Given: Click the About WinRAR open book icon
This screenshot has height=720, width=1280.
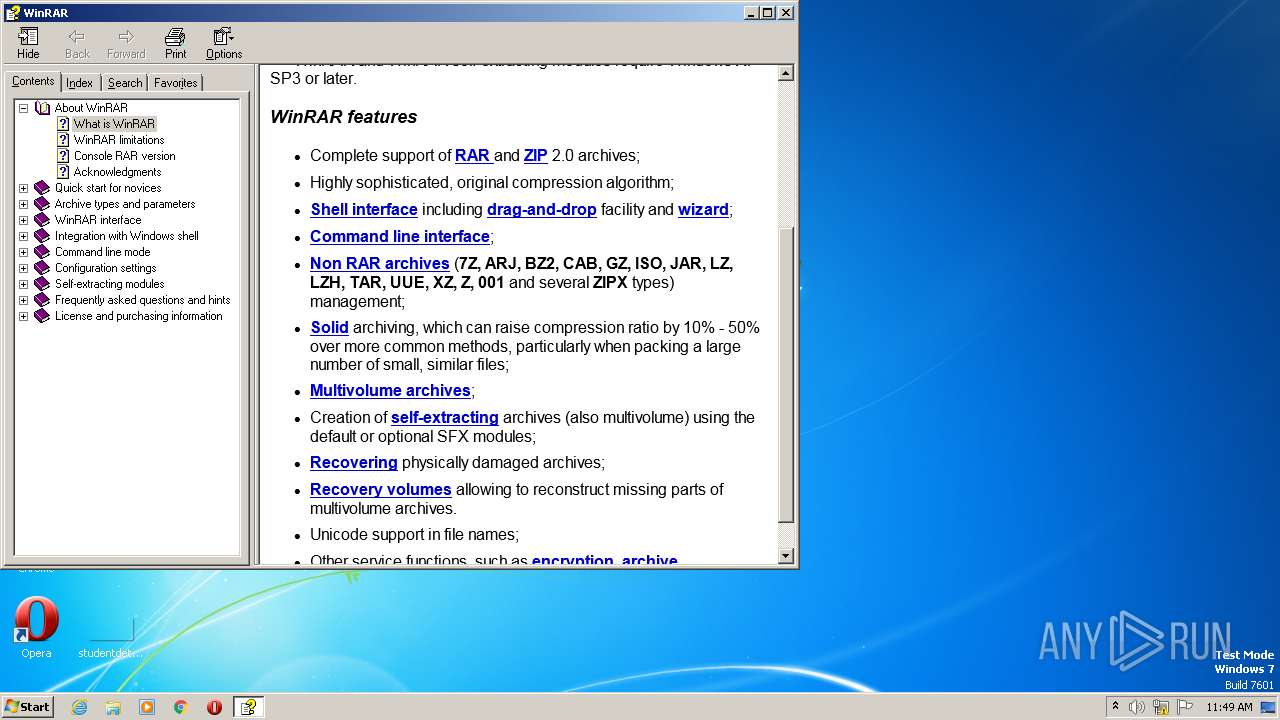Looking at the screenshot, I should pos(42,108).
